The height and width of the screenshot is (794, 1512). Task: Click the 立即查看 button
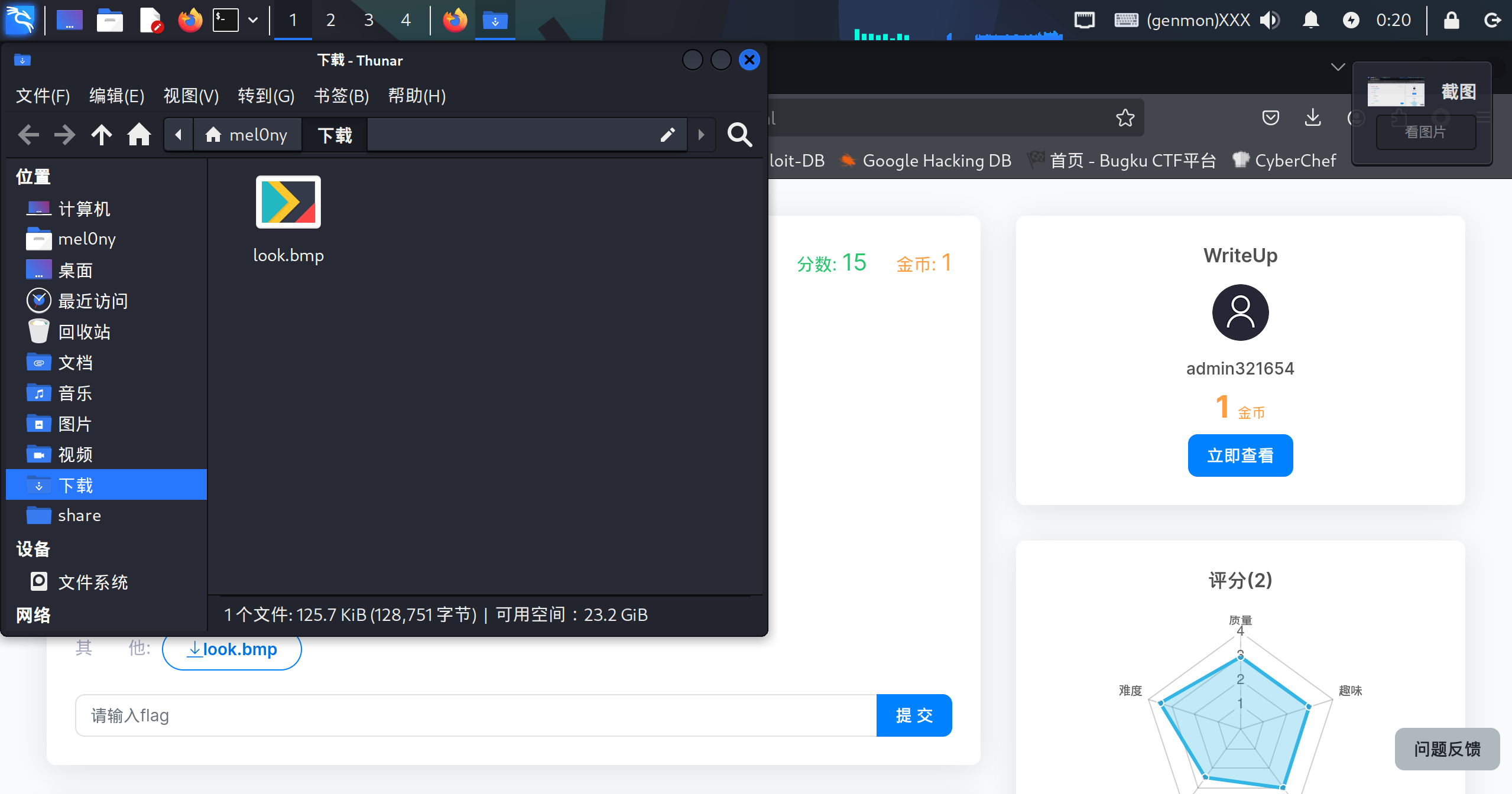click(x=1240, y=455)
